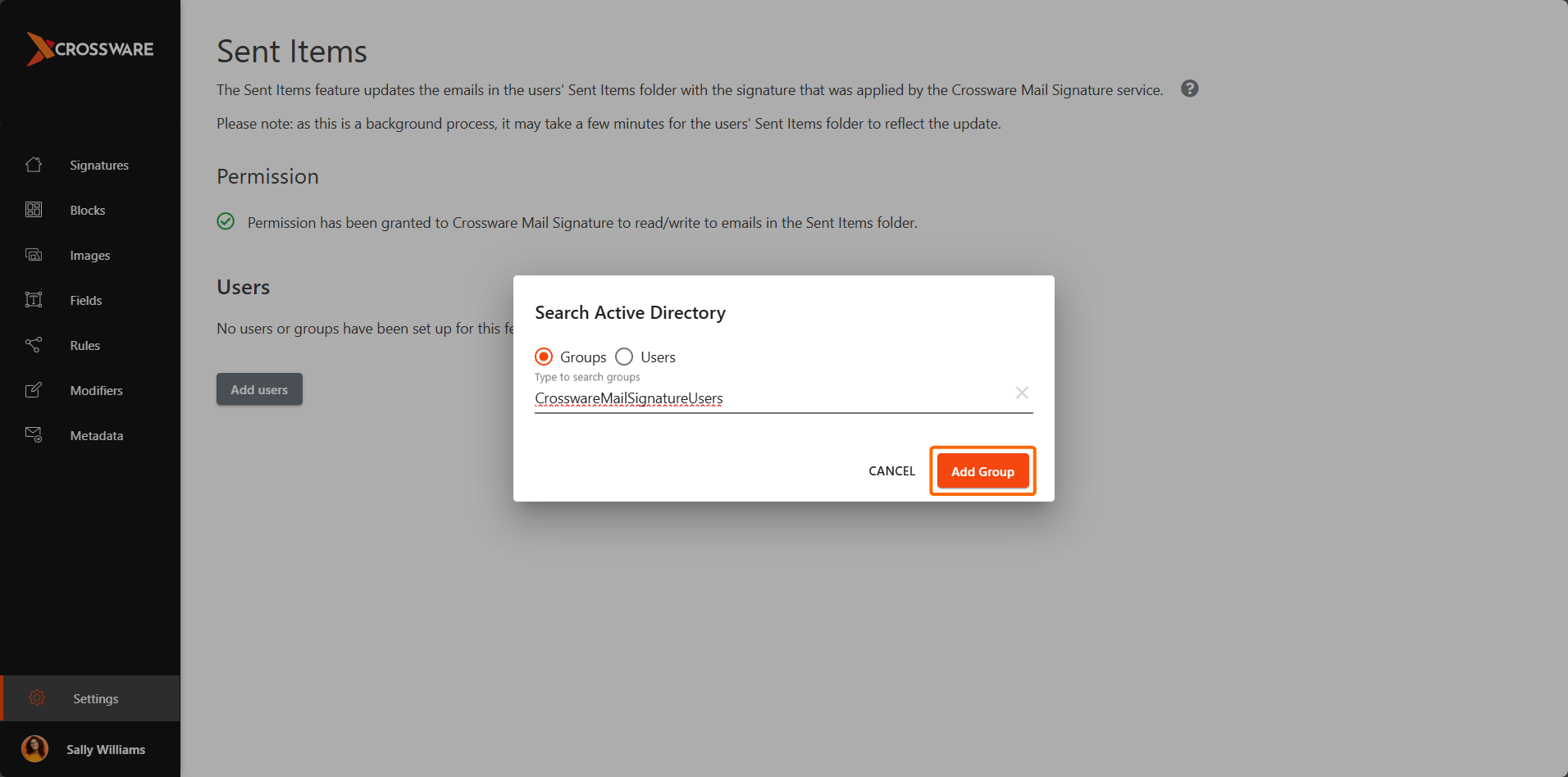Click the Settings gear icon
1568x777 pixels.
pyautogui.click(x=37, y=698)
